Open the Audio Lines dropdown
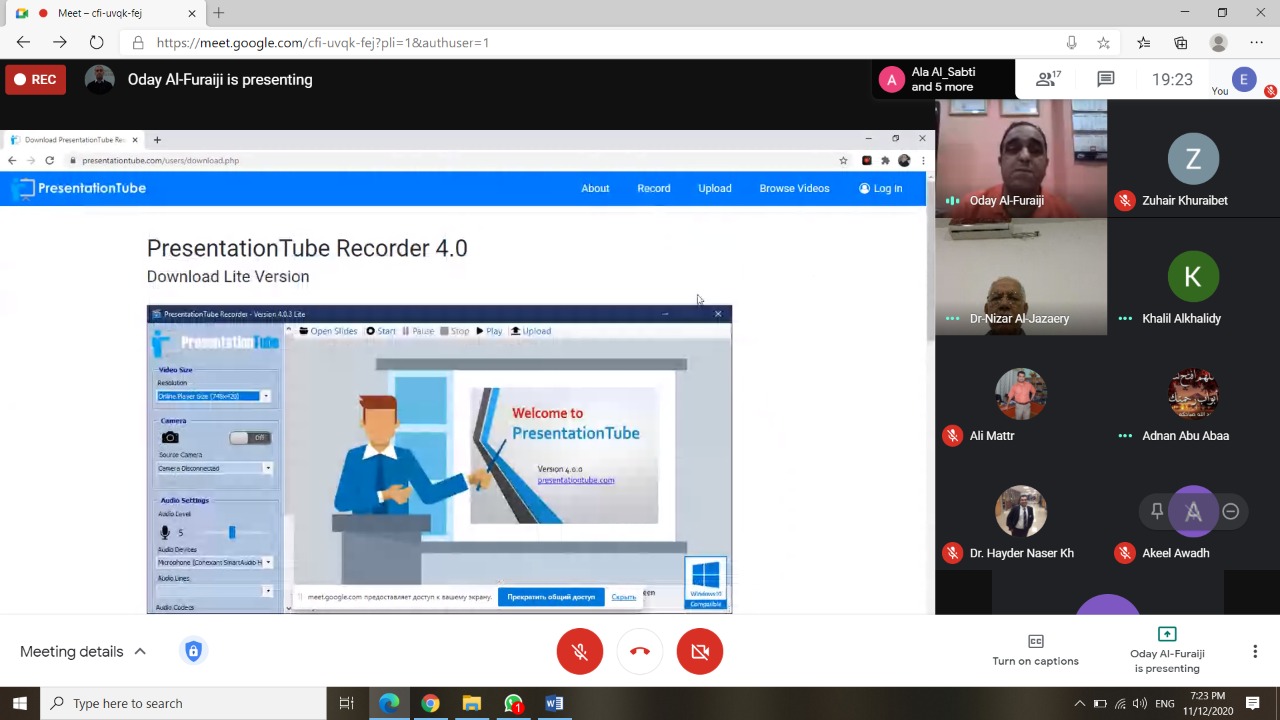Image resolution: width=1280 pixels, height=720 pixels. coord(214,591)
